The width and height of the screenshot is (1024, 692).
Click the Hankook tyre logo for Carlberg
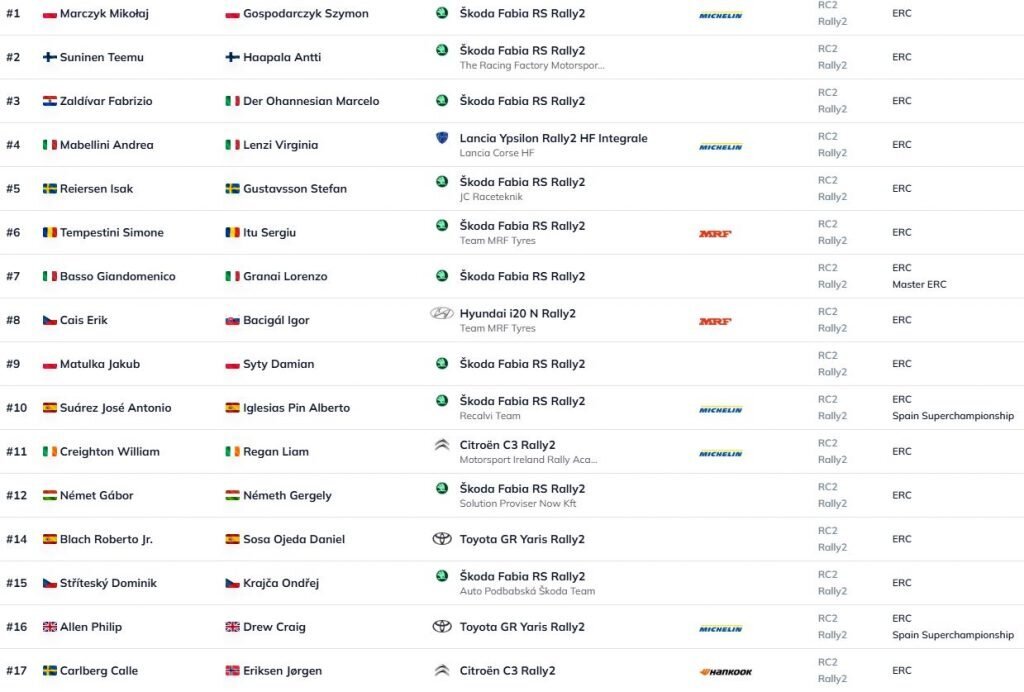tap(725, 672)
